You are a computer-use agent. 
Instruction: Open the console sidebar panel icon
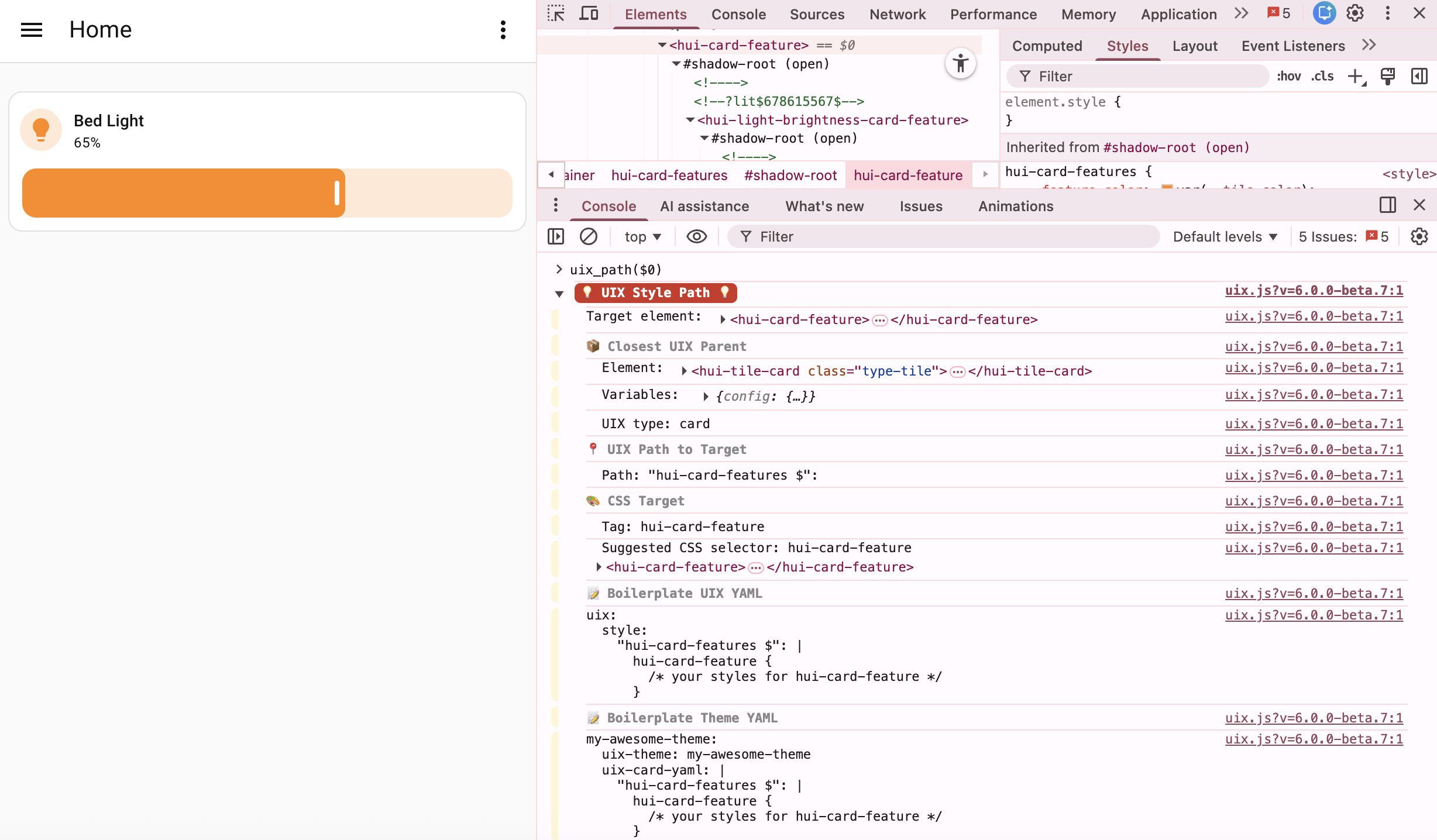click(x=555, y=236)
